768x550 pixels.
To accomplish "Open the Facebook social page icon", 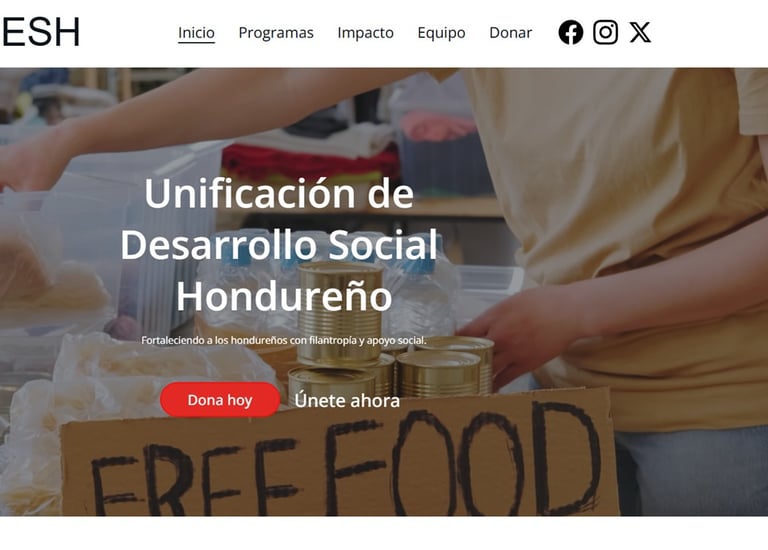I will click(571, 32).
